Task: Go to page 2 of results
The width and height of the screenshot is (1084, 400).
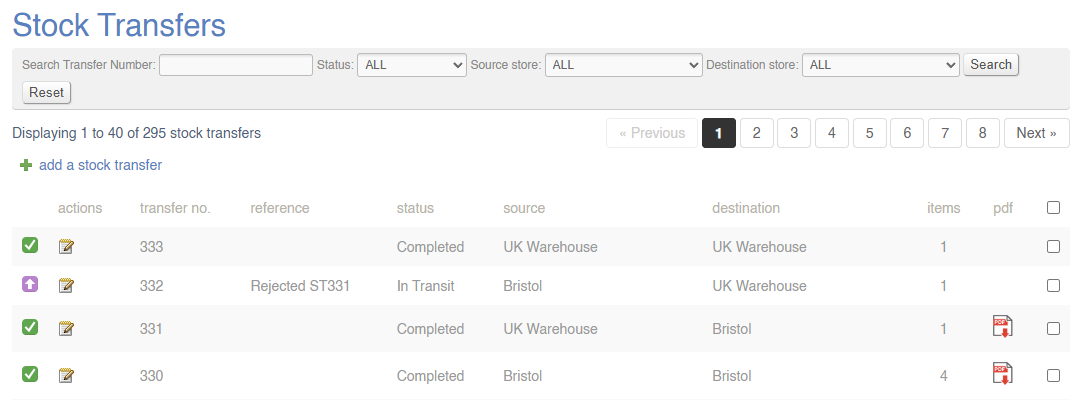Action: tap(757, 133)
